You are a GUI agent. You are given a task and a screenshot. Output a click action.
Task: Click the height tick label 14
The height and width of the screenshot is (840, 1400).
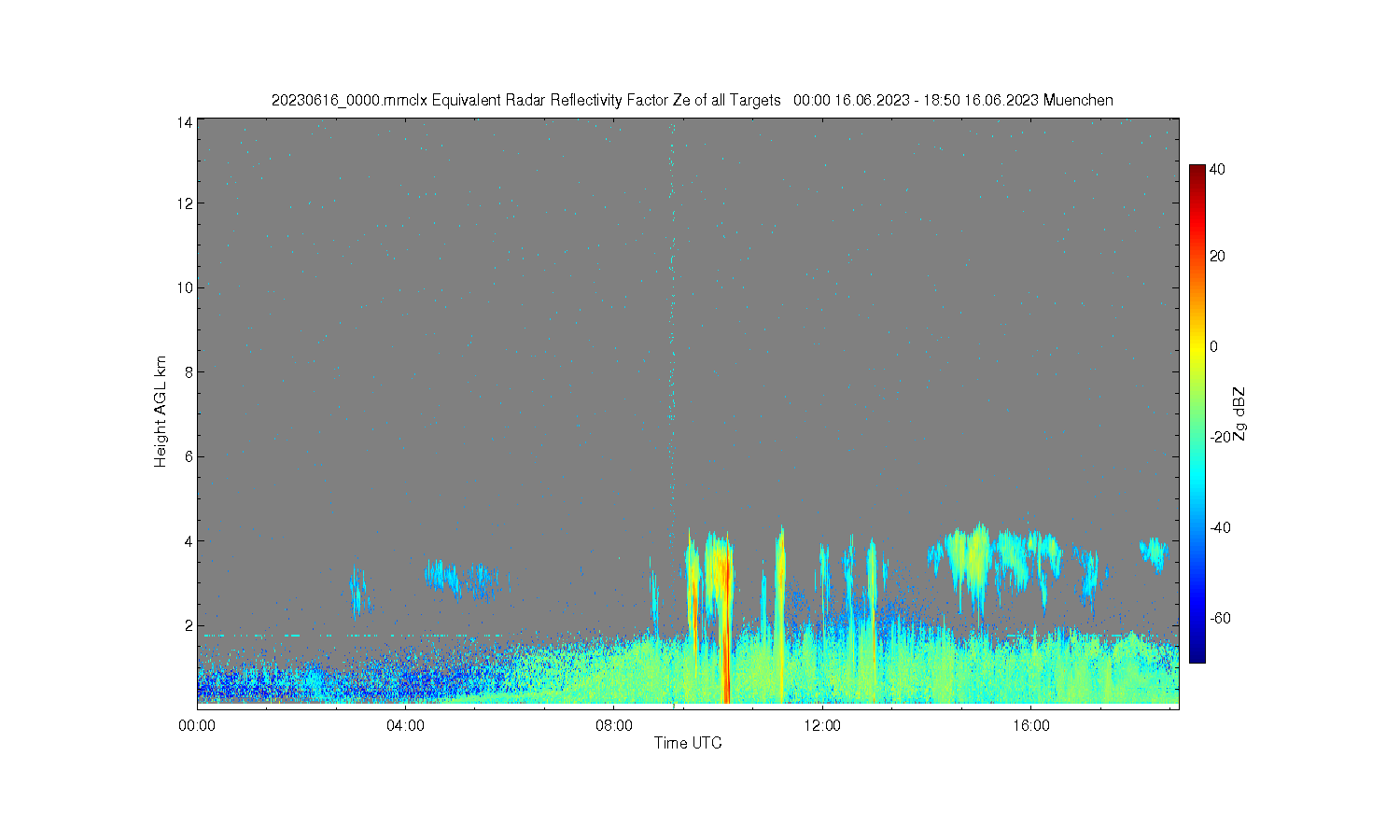coord(185,122)
